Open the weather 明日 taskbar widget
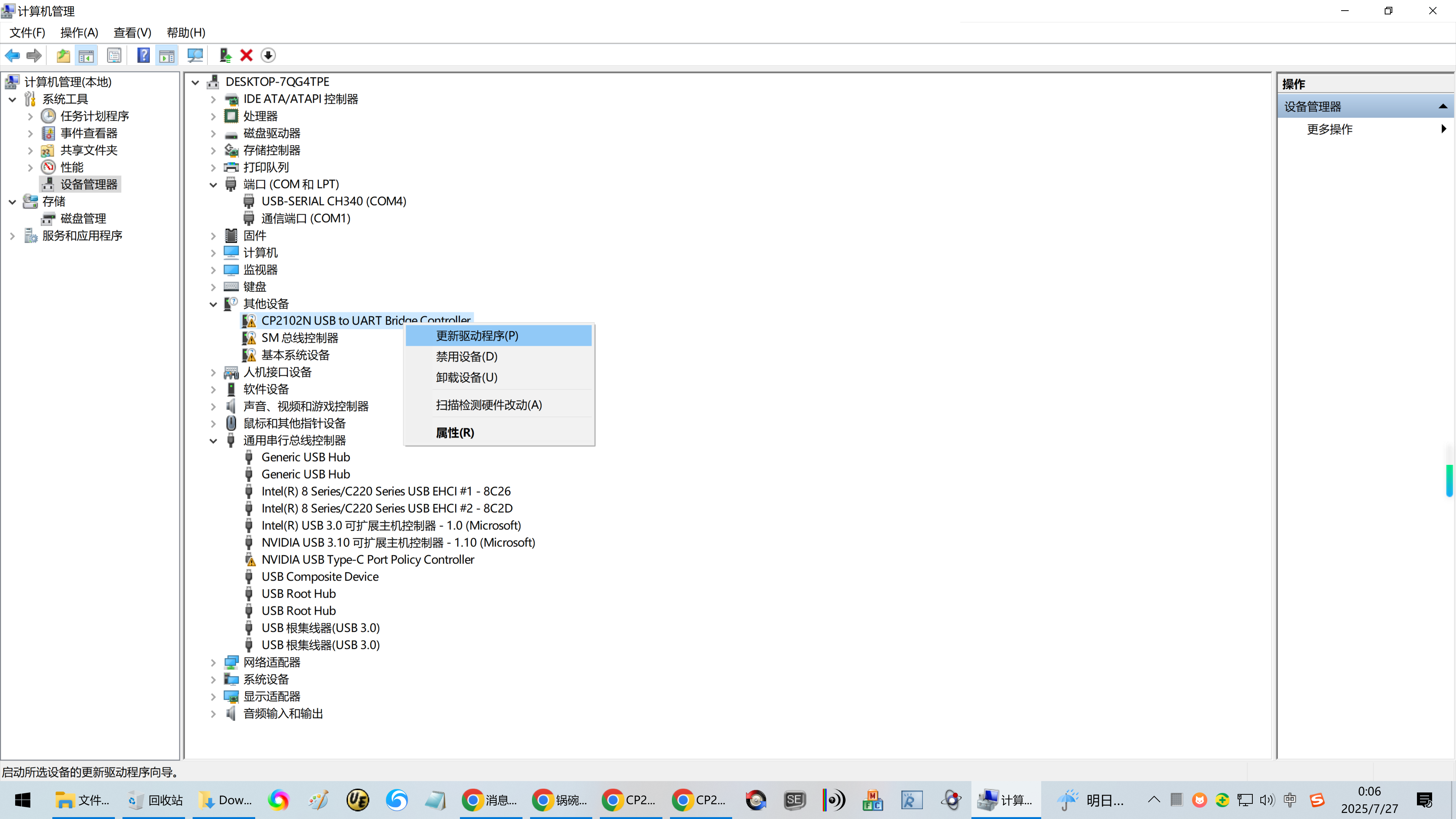 1091,800
